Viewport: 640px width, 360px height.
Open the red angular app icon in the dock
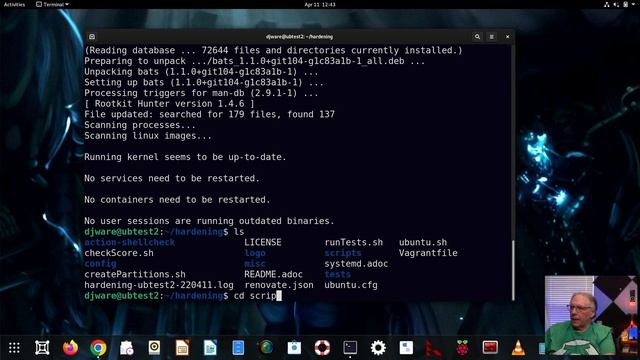(434, 348)
